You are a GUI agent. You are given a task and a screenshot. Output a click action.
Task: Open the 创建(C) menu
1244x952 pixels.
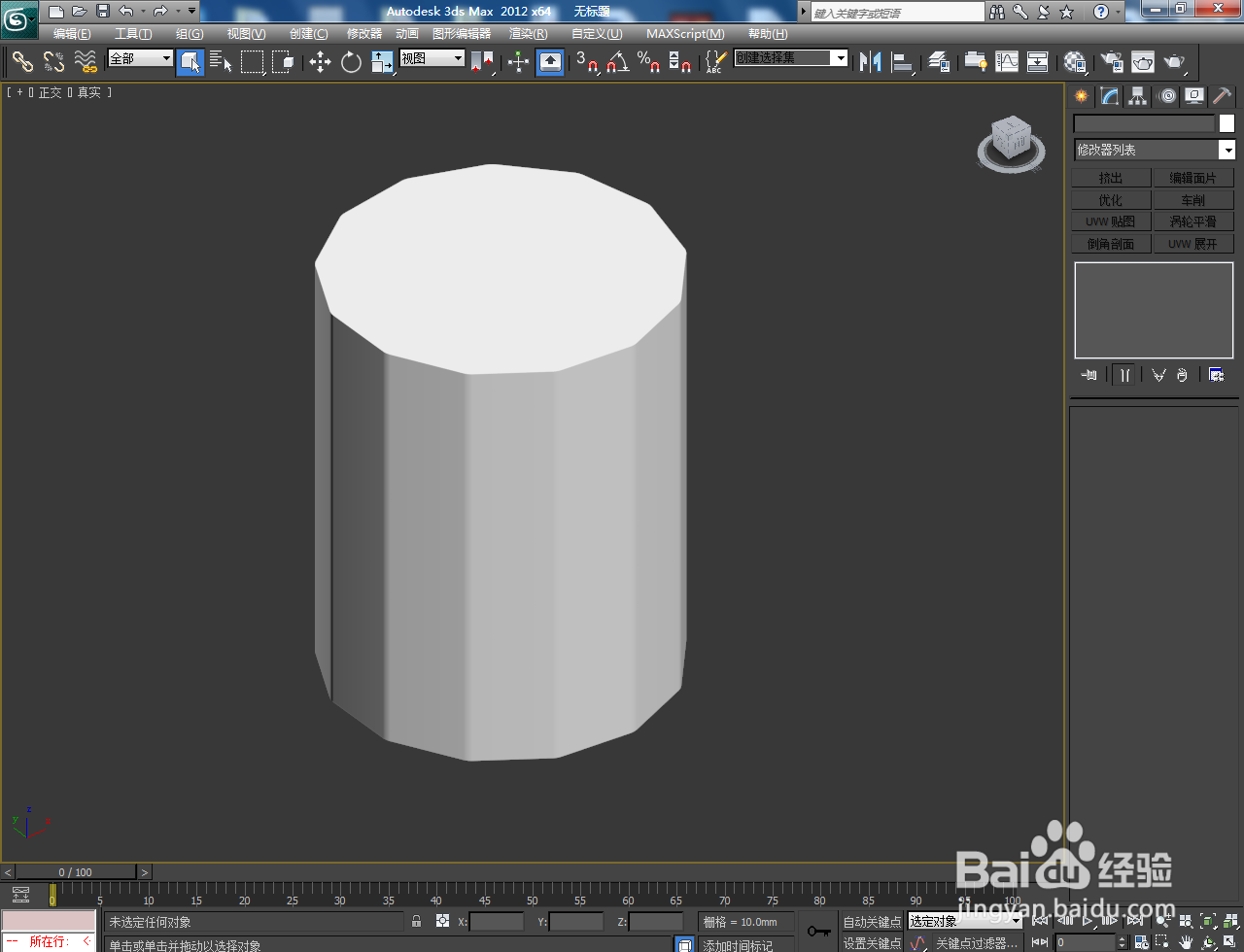click(x=309, y=34)
